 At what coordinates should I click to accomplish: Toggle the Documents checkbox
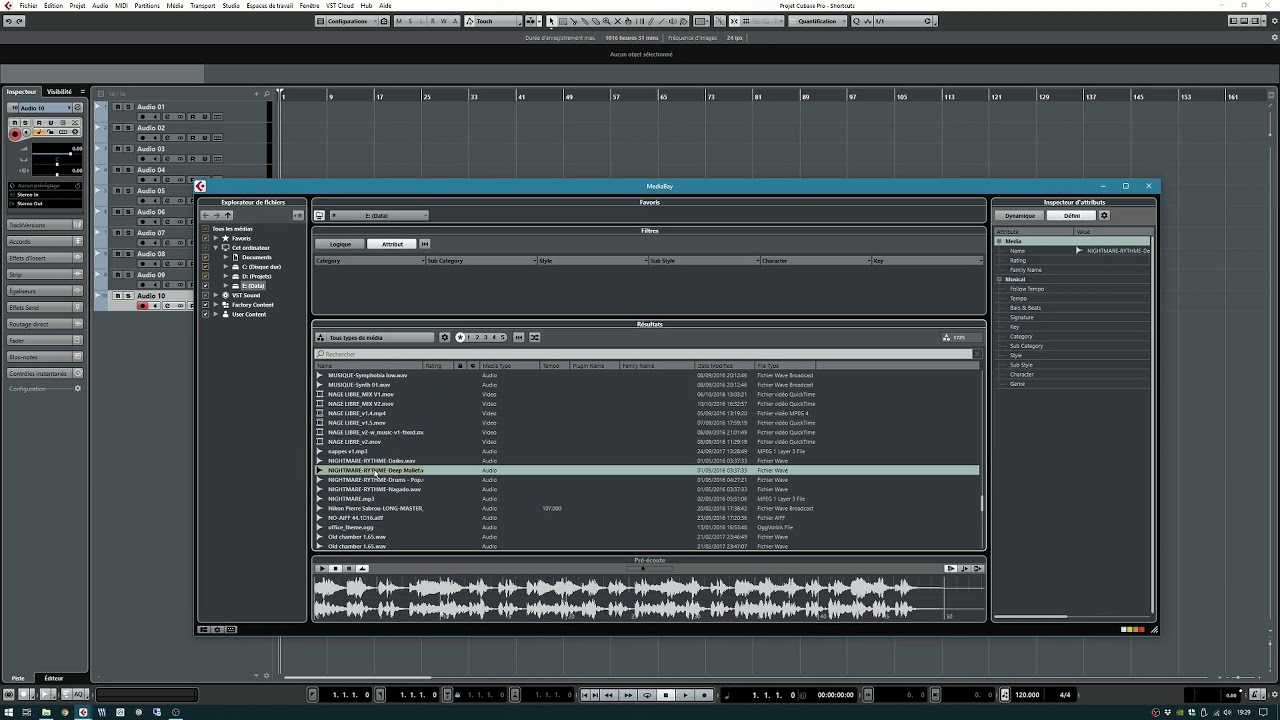pos(205,257)
